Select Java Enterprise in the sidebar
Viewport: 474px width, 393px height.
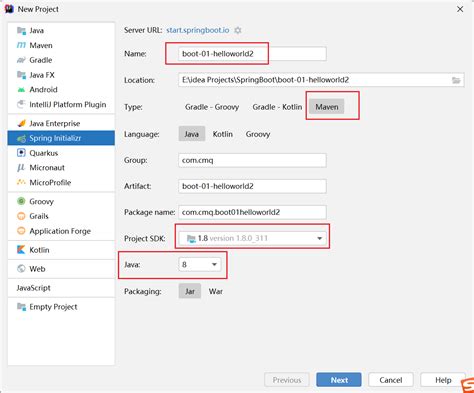[x=61, y=123]
